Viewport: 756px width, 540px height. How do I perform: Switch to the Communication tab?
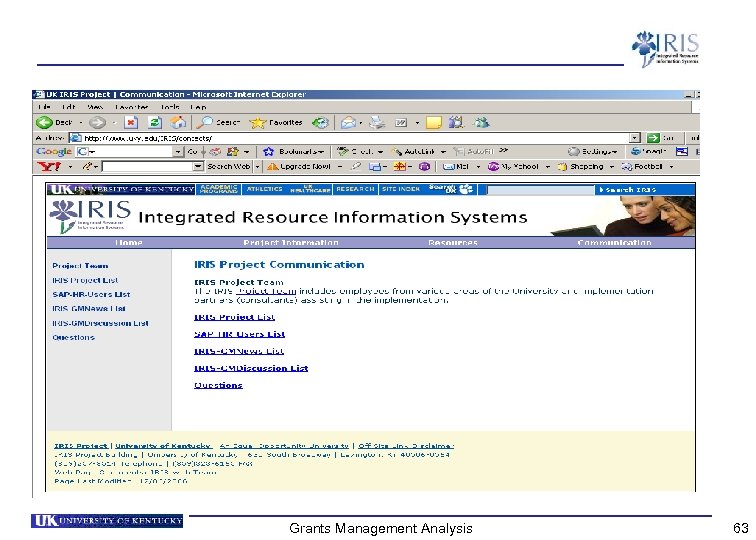tap(614, 243)
